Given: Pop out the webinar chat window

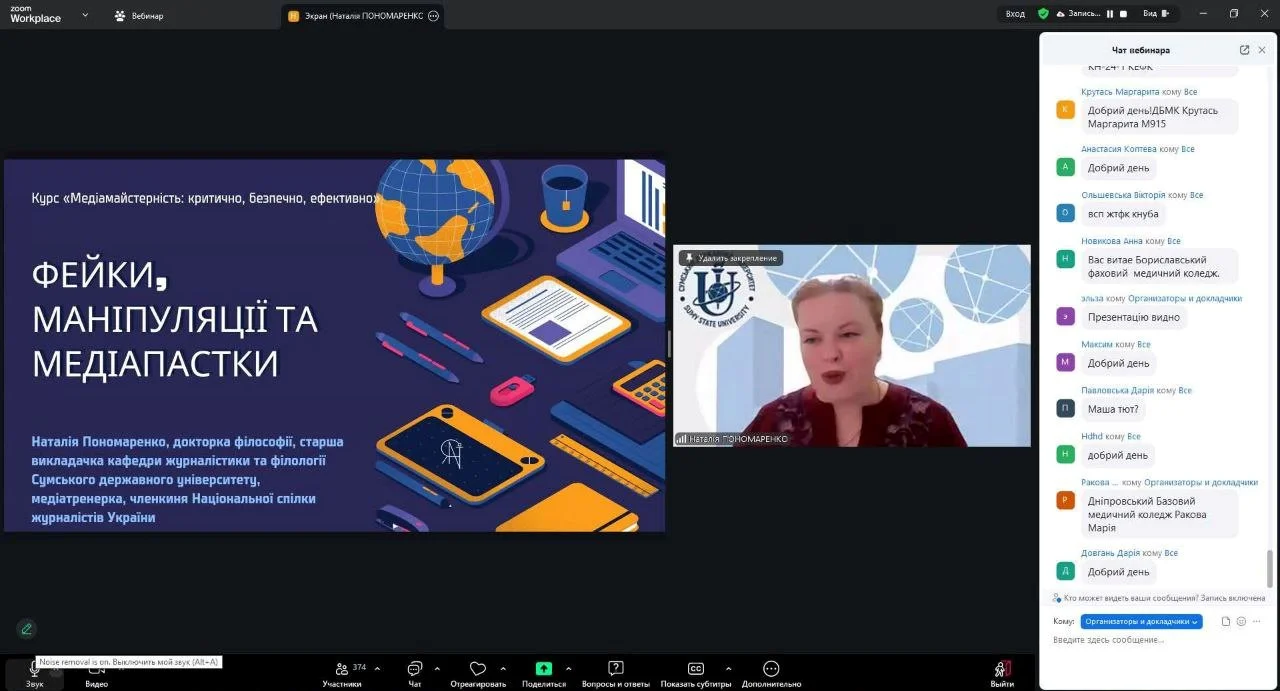Looking at the screenshot, I should 1244,50.
